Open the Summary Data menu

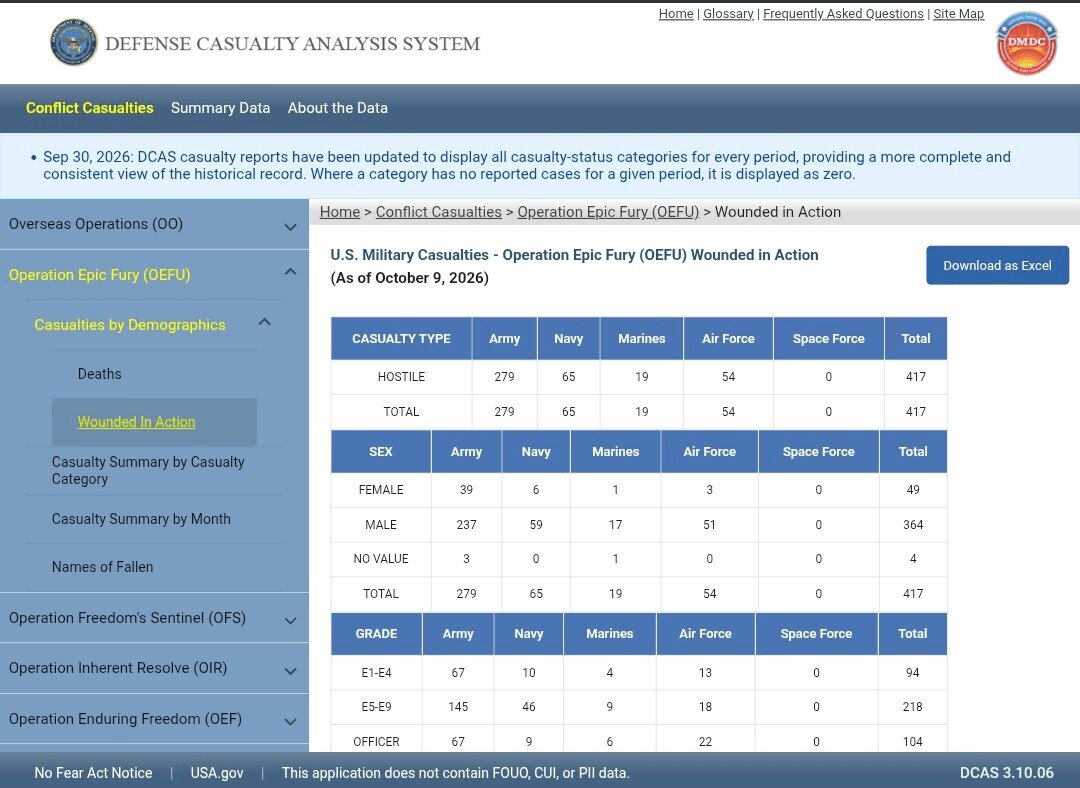220,108
